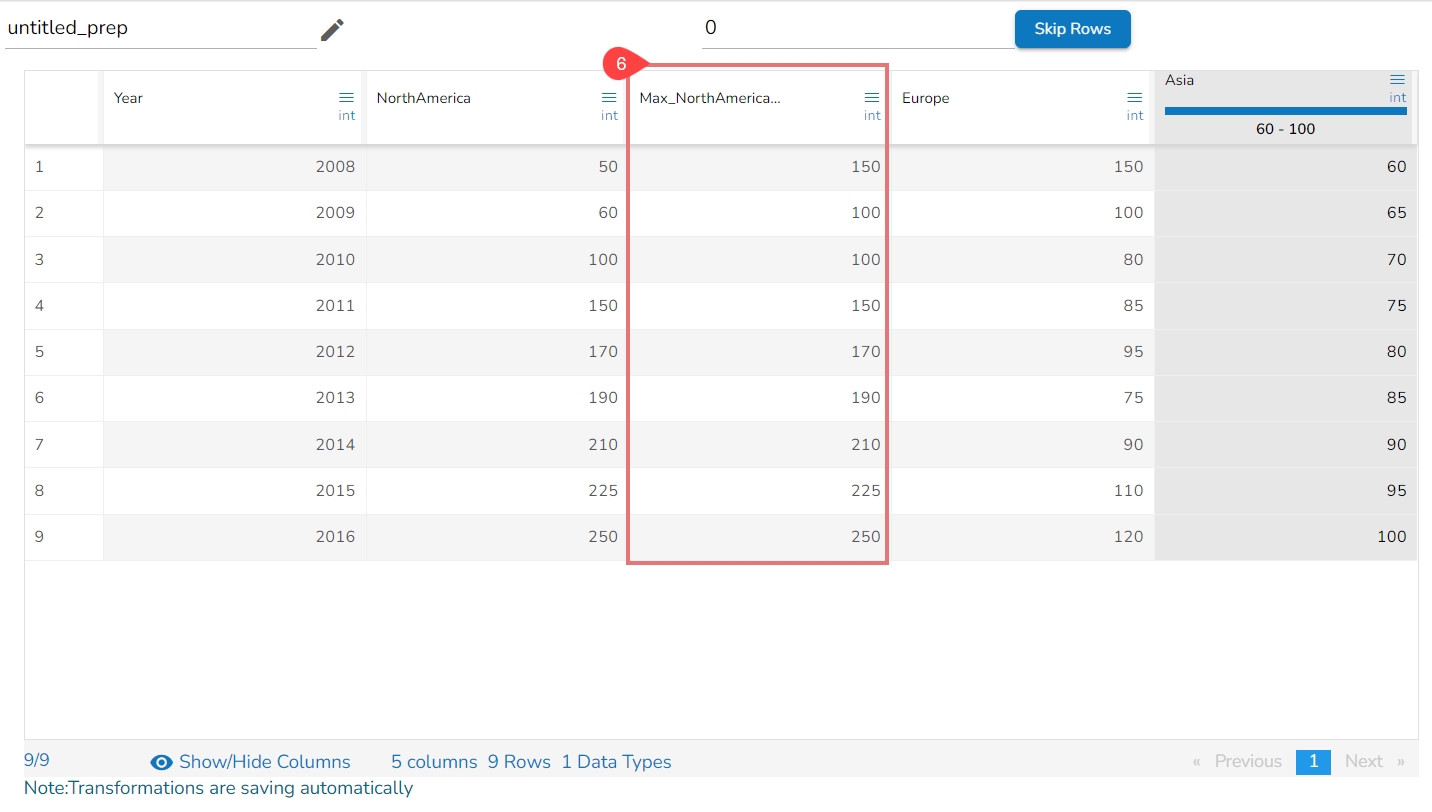Screen dimensions: 1432x812
Task: Toggle the eye icon for Show/Hide Columns
Action: [161, 763]
